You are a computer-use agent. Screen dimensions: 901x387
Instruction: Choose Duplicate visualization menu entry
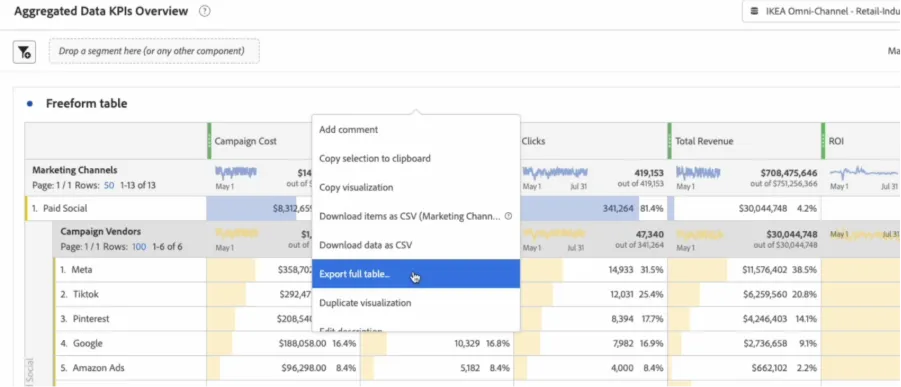(416, 302)
